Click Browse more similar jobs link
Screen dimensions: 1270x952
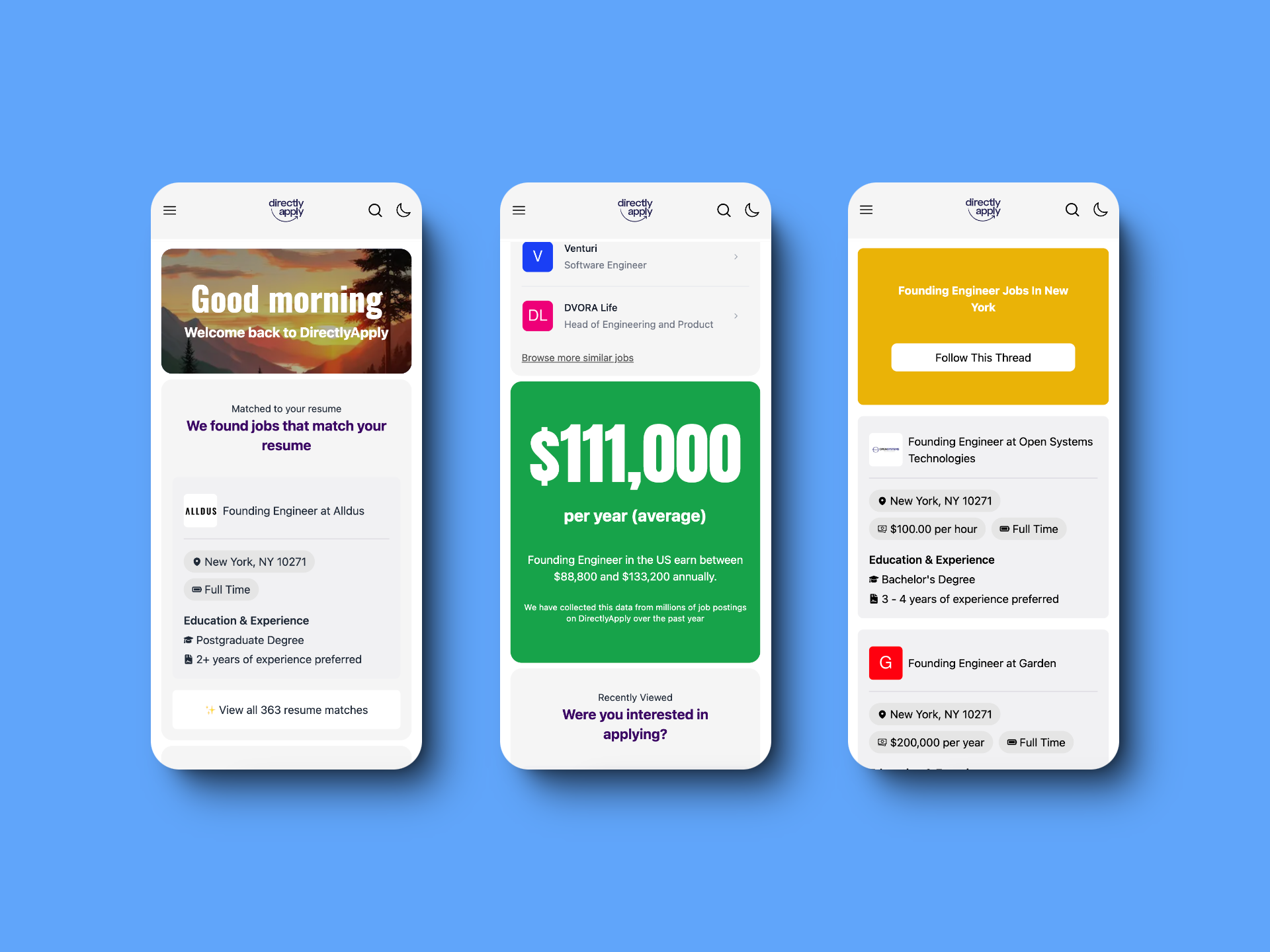[x=577, y=358]
